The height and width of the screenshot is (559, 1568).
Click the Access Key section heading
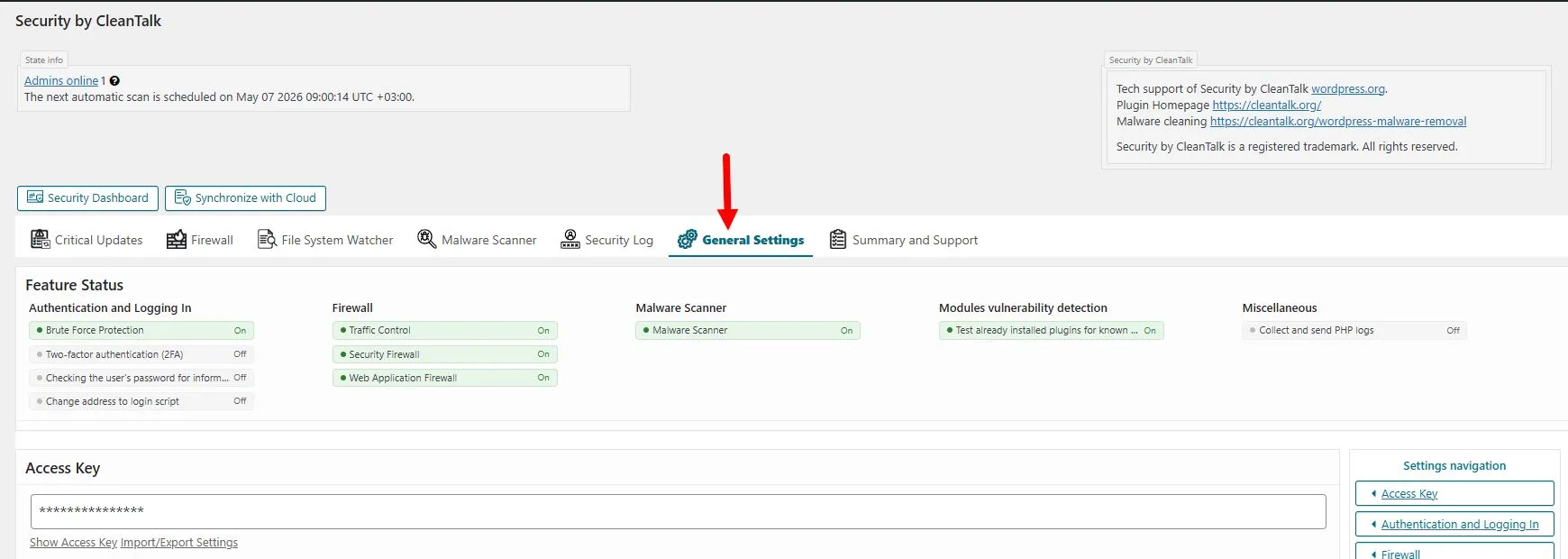pyautogui.click(x=63, y=468)
